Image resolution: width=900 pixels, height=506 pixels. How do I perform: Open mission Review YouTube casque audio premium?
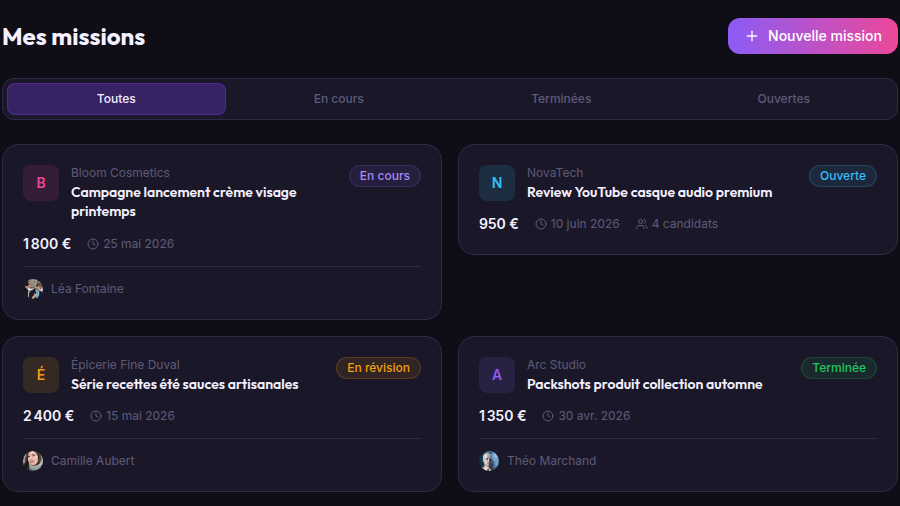[650, 193]
